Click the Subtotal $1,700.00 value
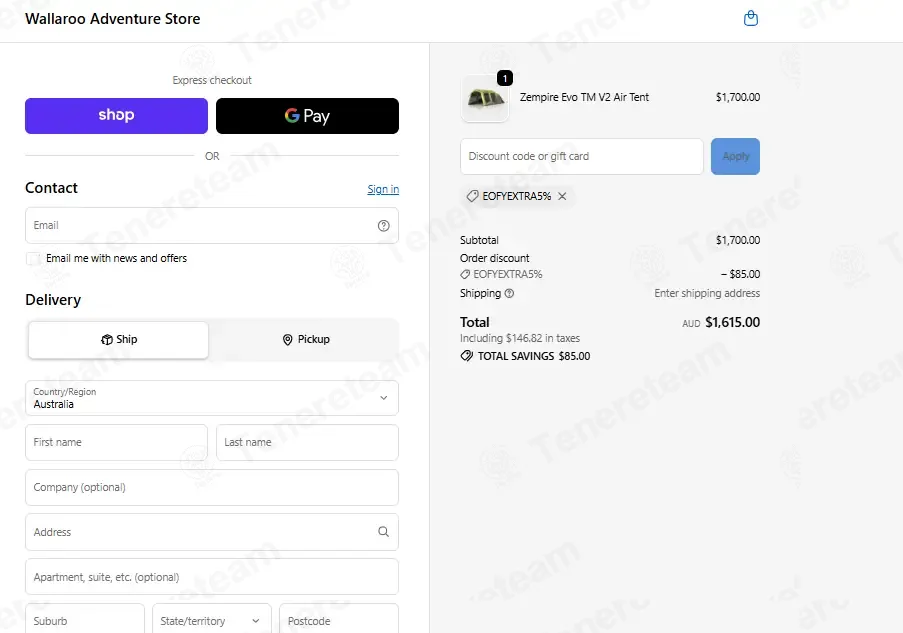The image size is (903, 633). click(x=738, y=240)
